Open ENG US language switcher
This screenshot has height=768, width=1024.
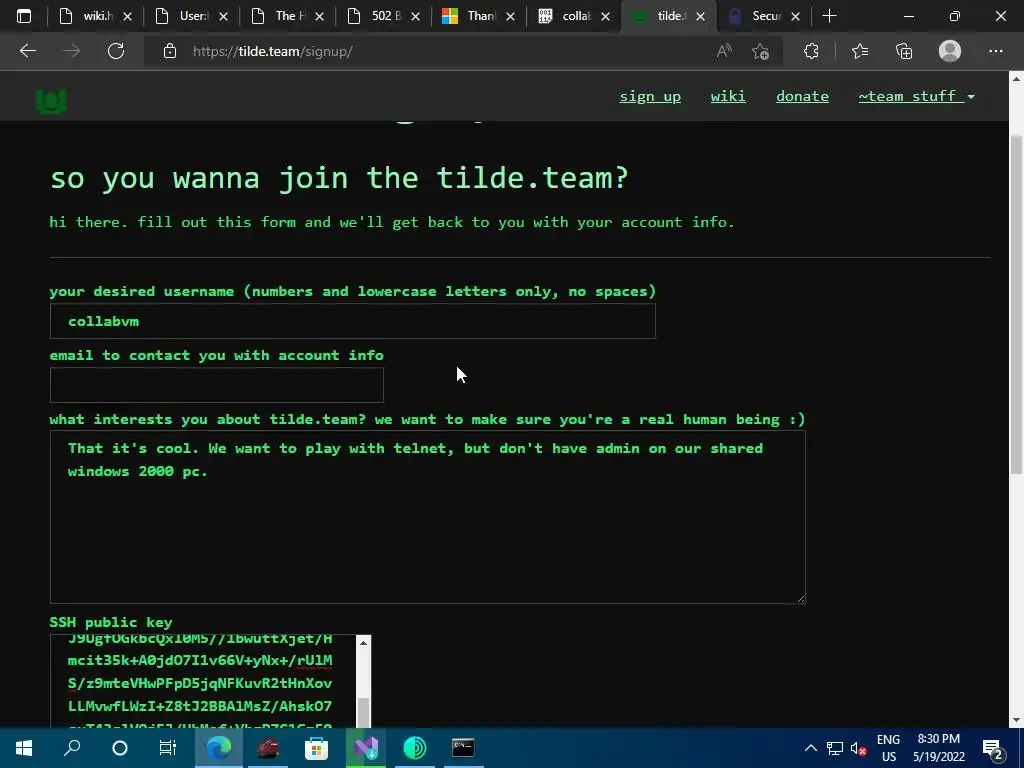coord(888,748)
